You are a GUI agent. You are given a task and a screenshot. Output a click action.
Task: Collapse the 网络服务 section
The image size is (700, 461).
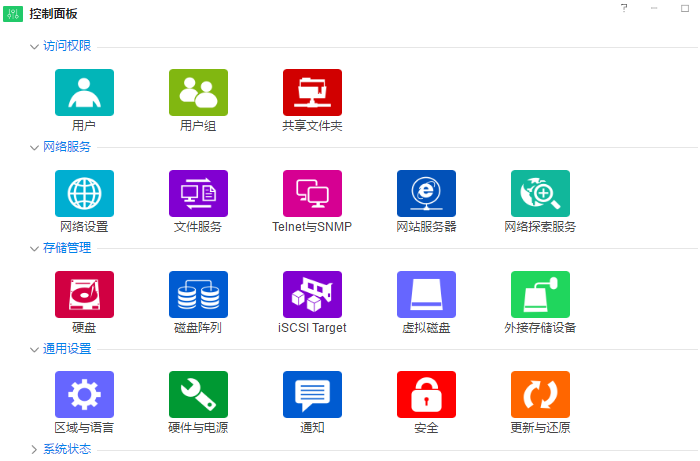[34, 147]
